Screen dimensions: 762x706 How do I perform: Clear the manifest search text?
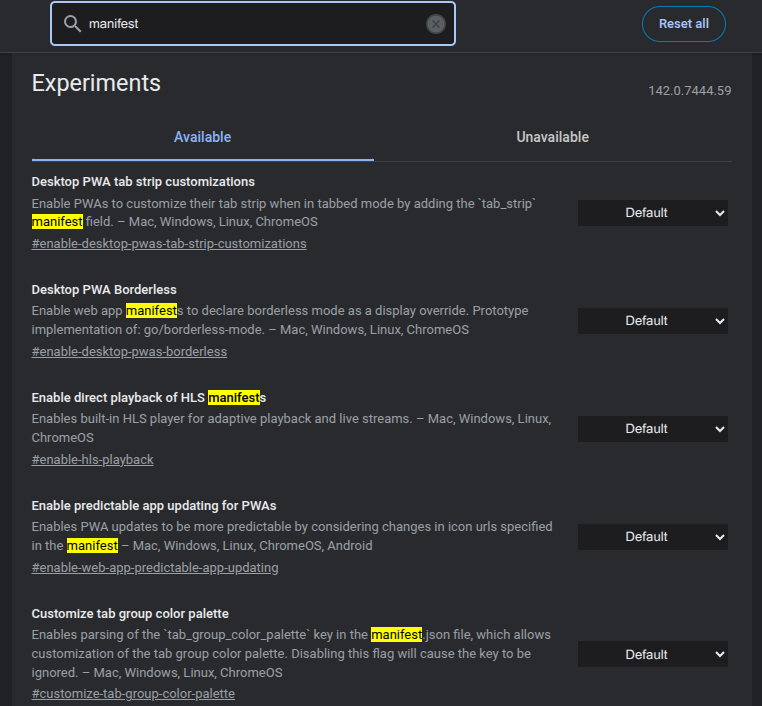pyautogui.click(x=436, y=24)
